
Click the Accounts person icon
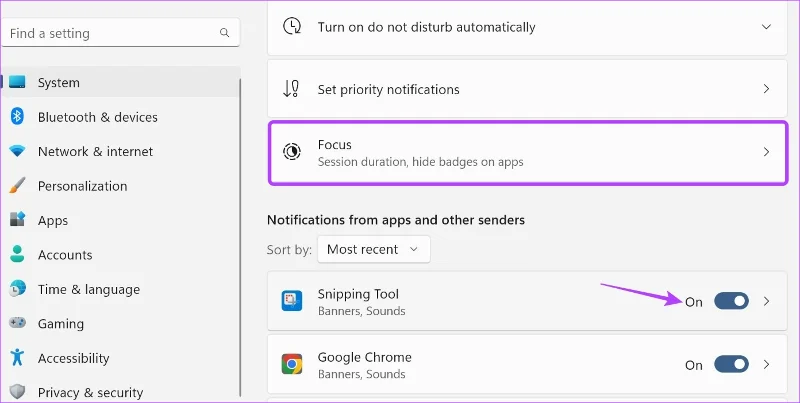click(x=17, y=254)
